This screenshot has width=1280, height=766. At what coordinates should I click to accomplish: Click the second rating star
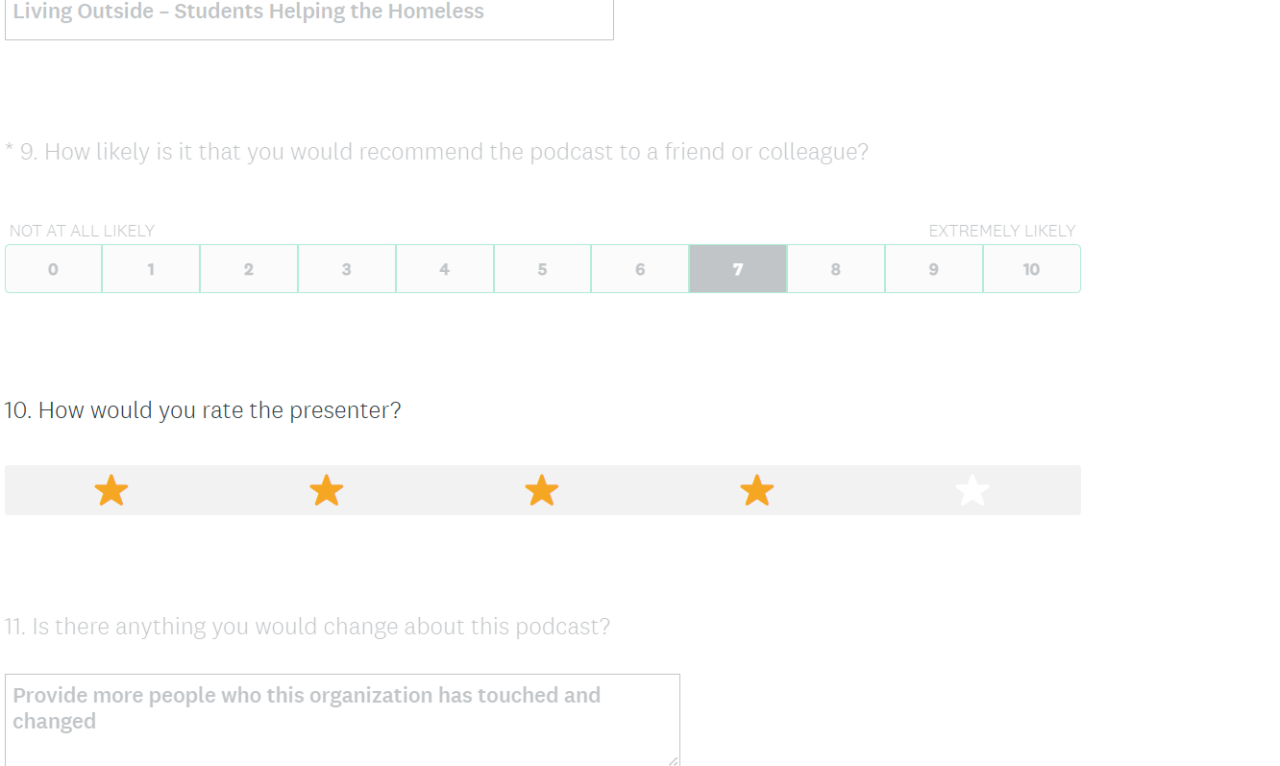(x=326, y=491)
